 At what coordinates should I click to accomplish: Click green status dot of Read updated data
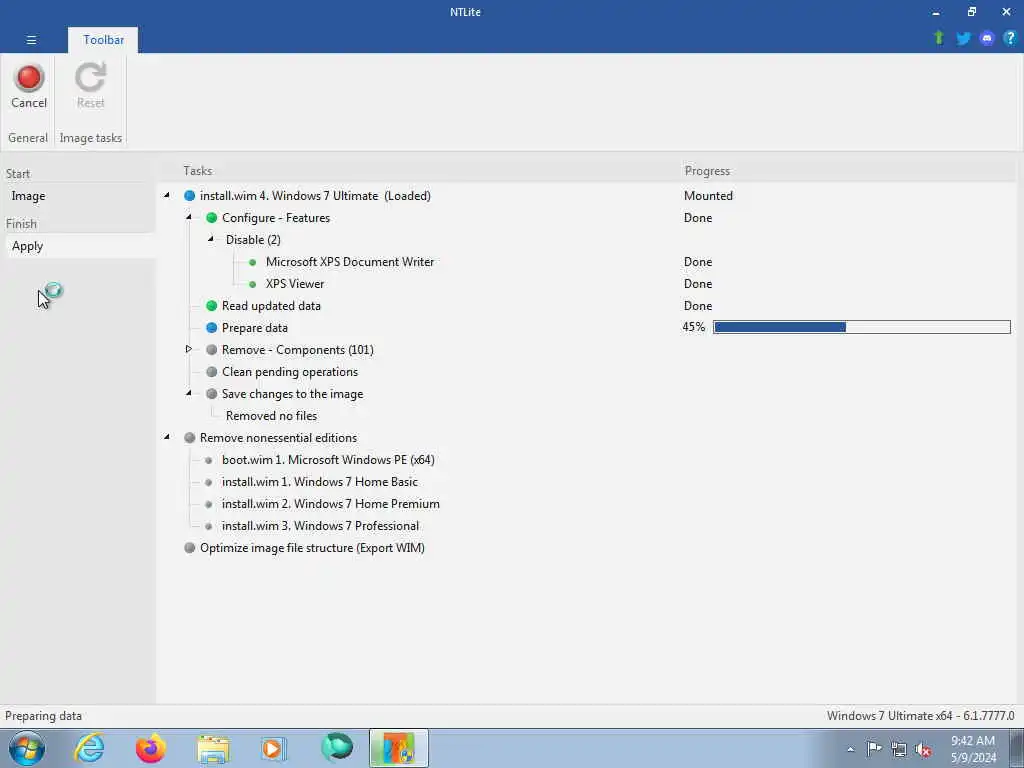point(212,306)
